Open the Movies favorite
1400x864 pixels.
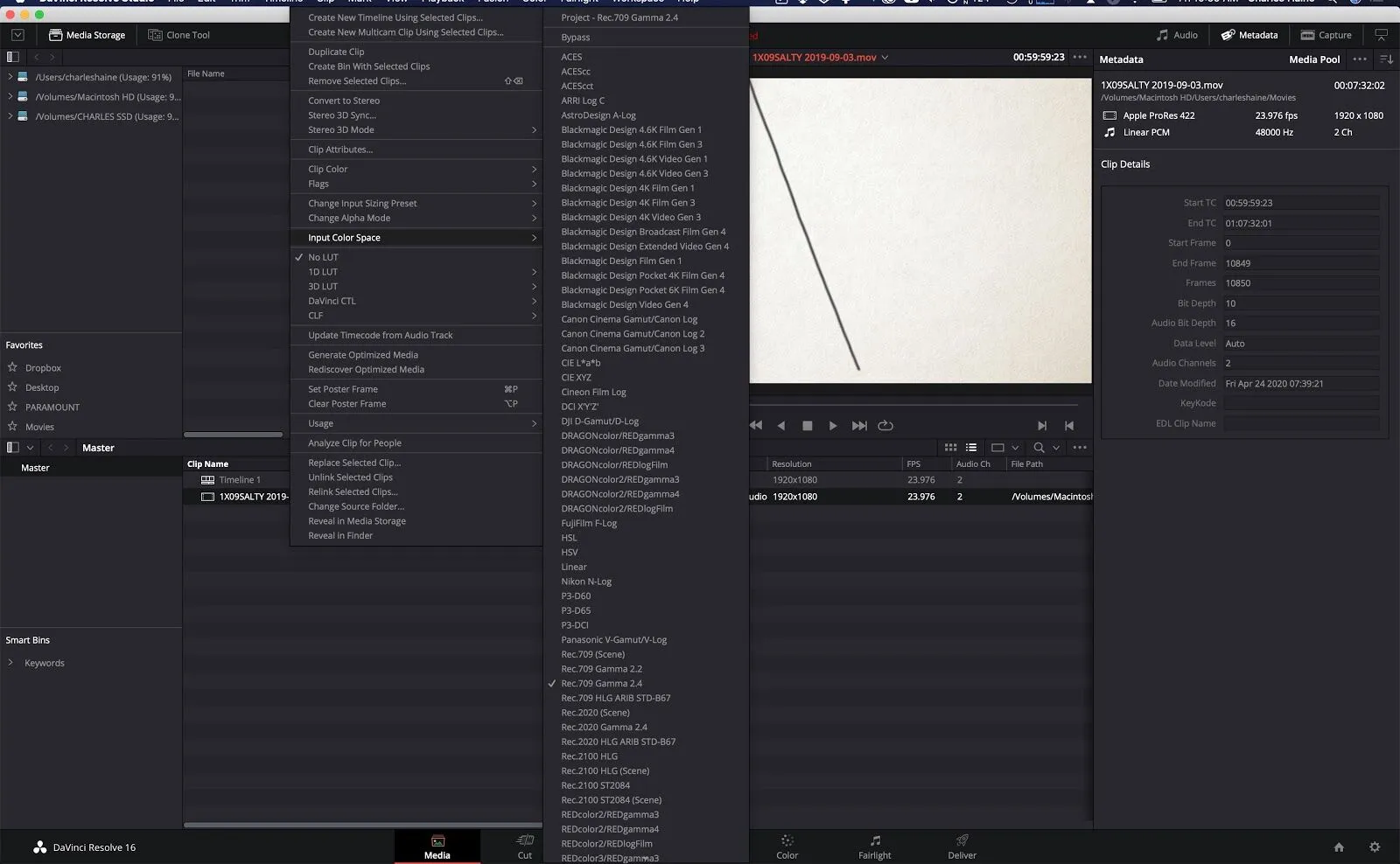[39, 427]
